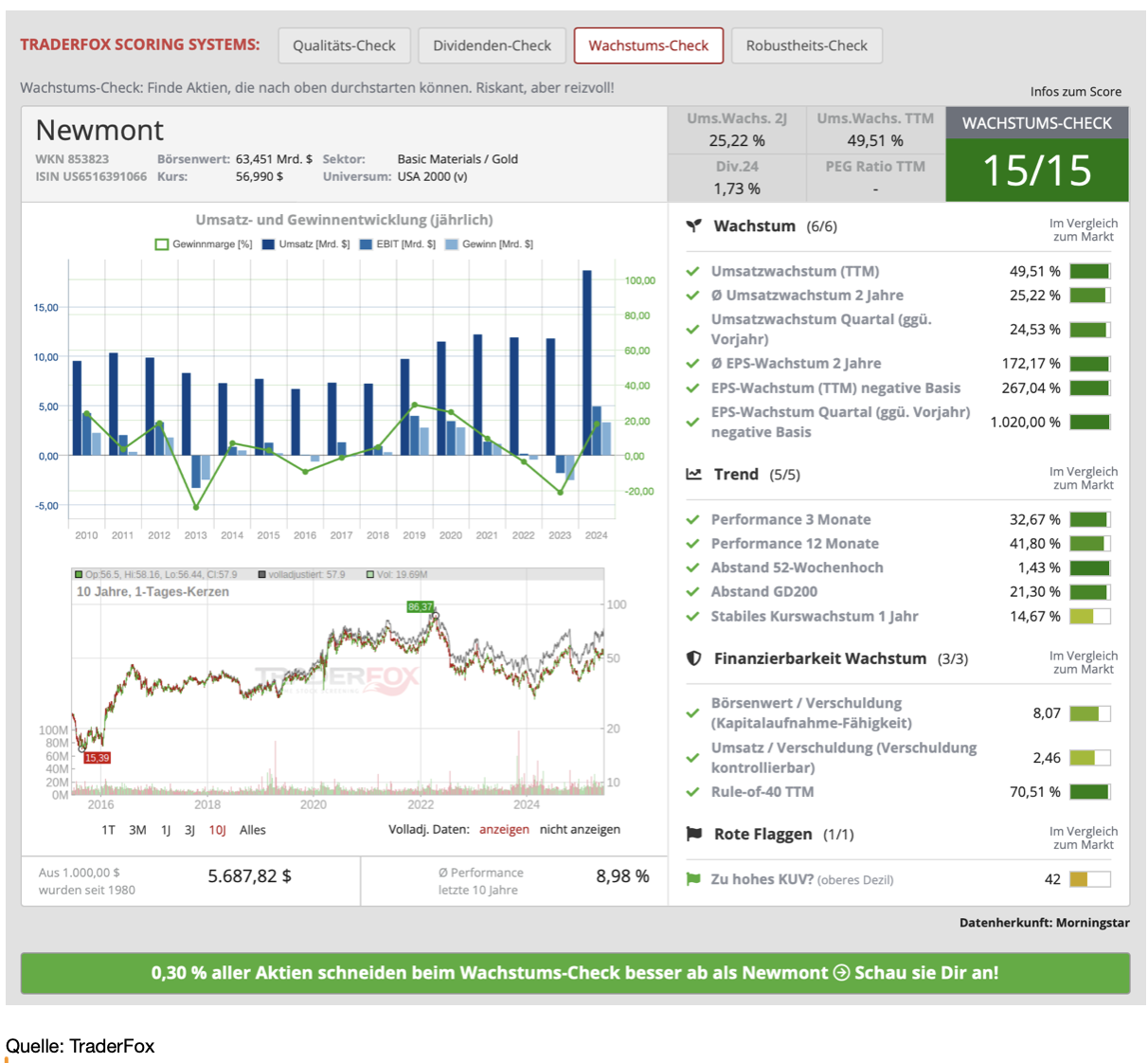Click the Finanzierbarkeit shield icon
Screen dimensions: 1148x1063
694,658
